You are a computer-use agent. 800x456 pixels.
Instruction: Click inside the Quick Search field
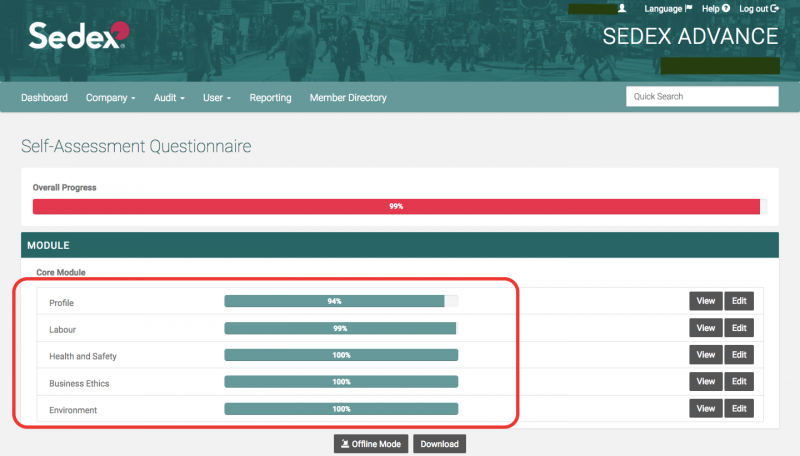coord(701,97)
